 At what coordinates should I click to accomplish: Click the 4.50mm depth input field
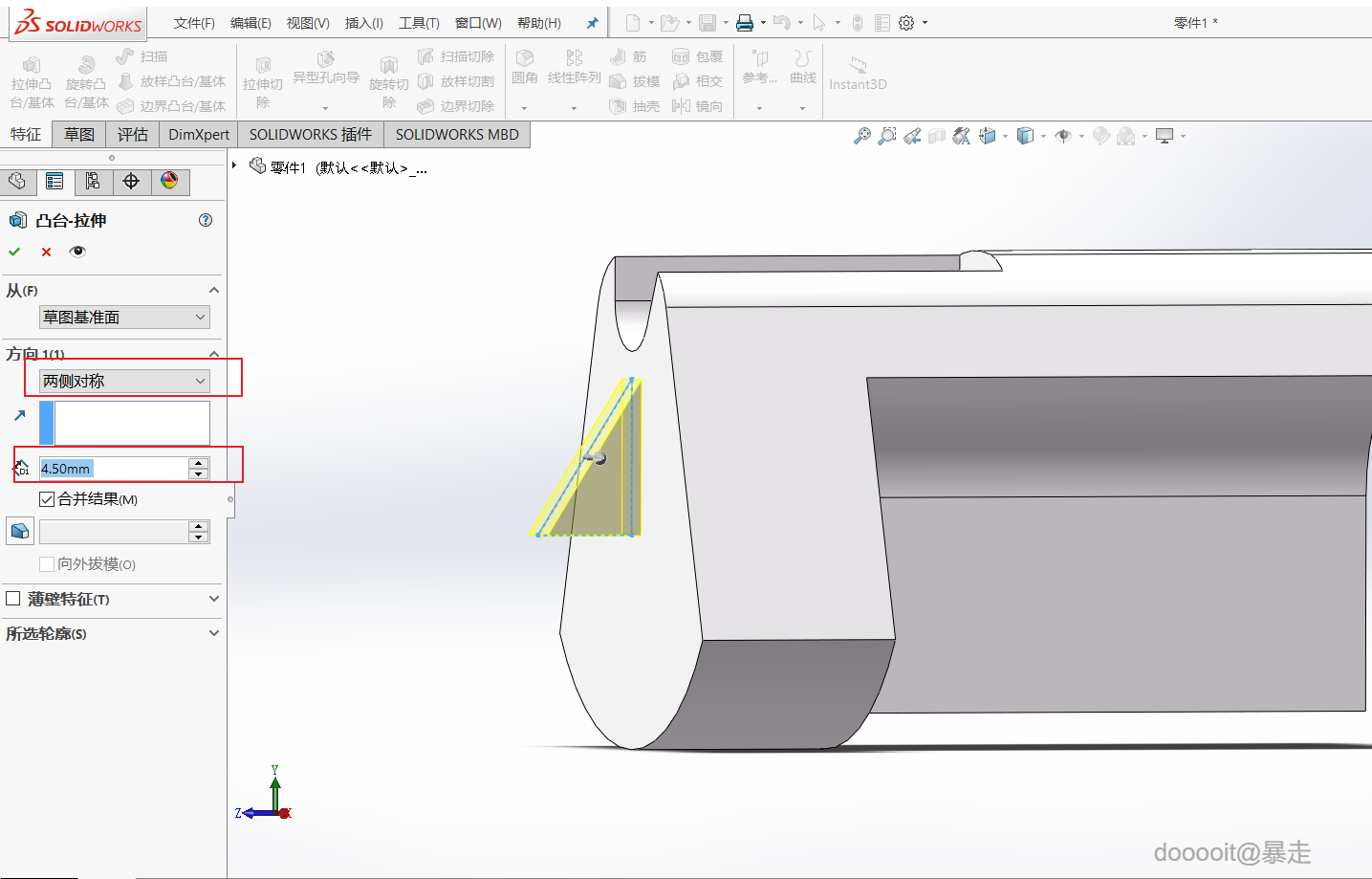click(x=113, y=469)
